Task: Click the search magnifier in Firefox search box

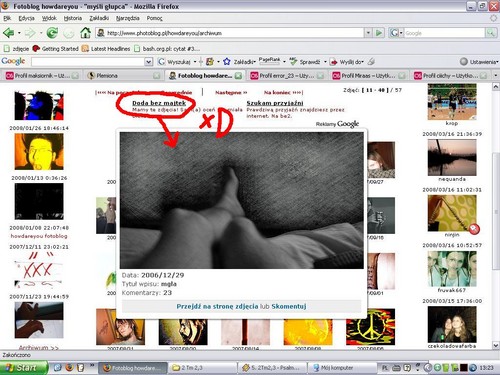Action: pyautogui.click(x=491, y=33)
